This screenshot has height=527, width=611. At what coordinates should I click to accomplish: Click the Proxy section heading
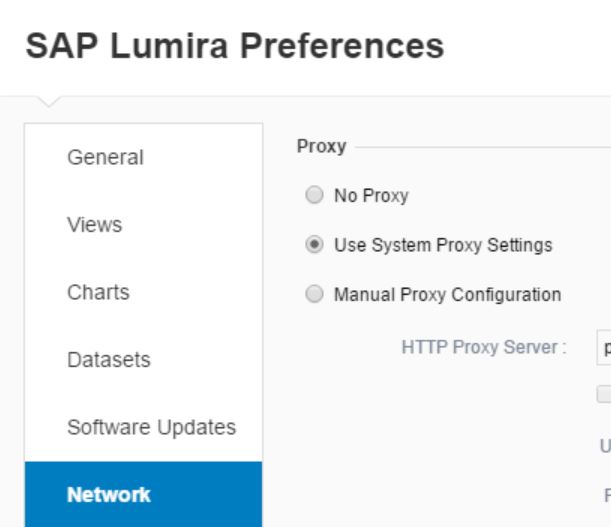tap(321, 147)
